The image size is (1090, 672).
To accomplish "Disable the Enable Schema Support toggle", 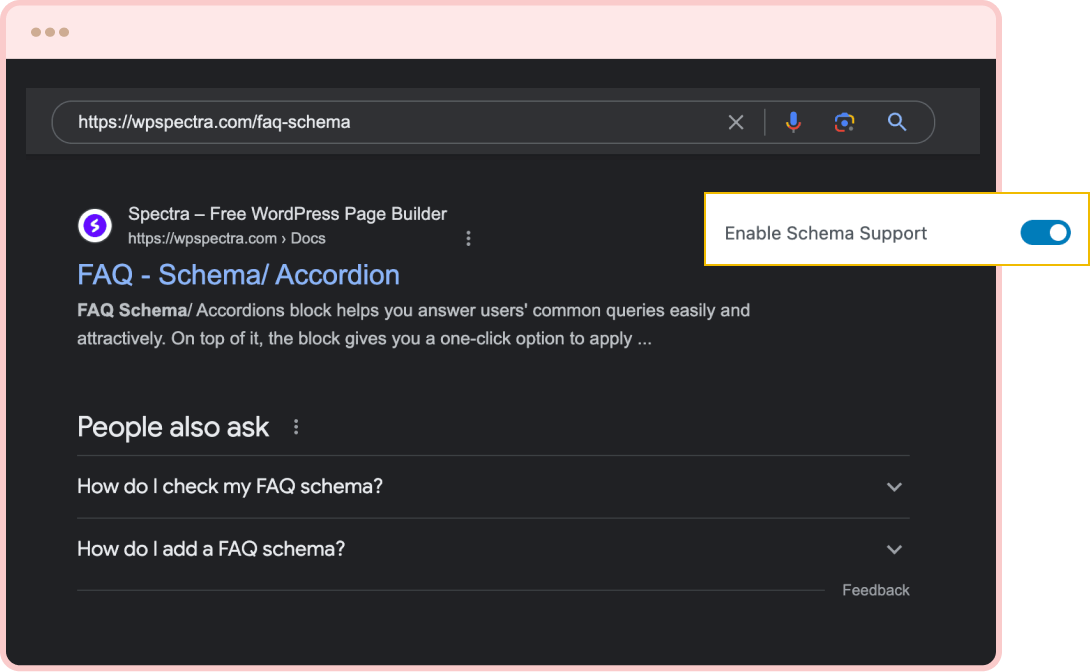I will 1045,233.
